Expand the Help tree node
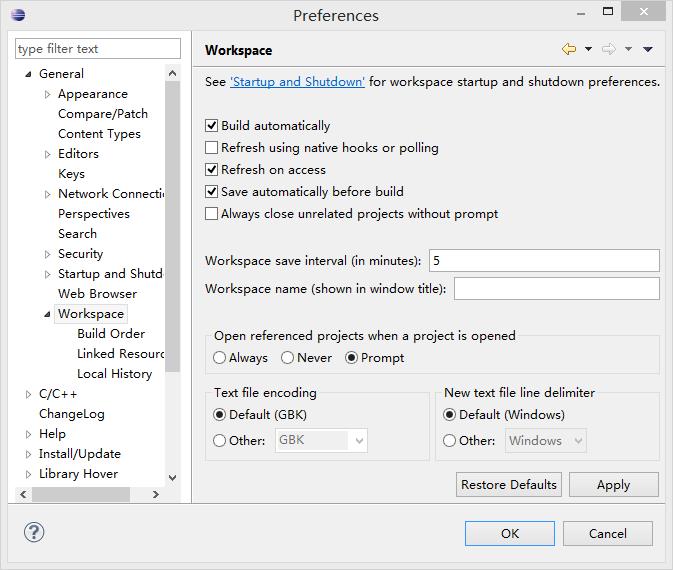Image resolution: width=673 pixels, height=570 pixels. tap(28, 434)
